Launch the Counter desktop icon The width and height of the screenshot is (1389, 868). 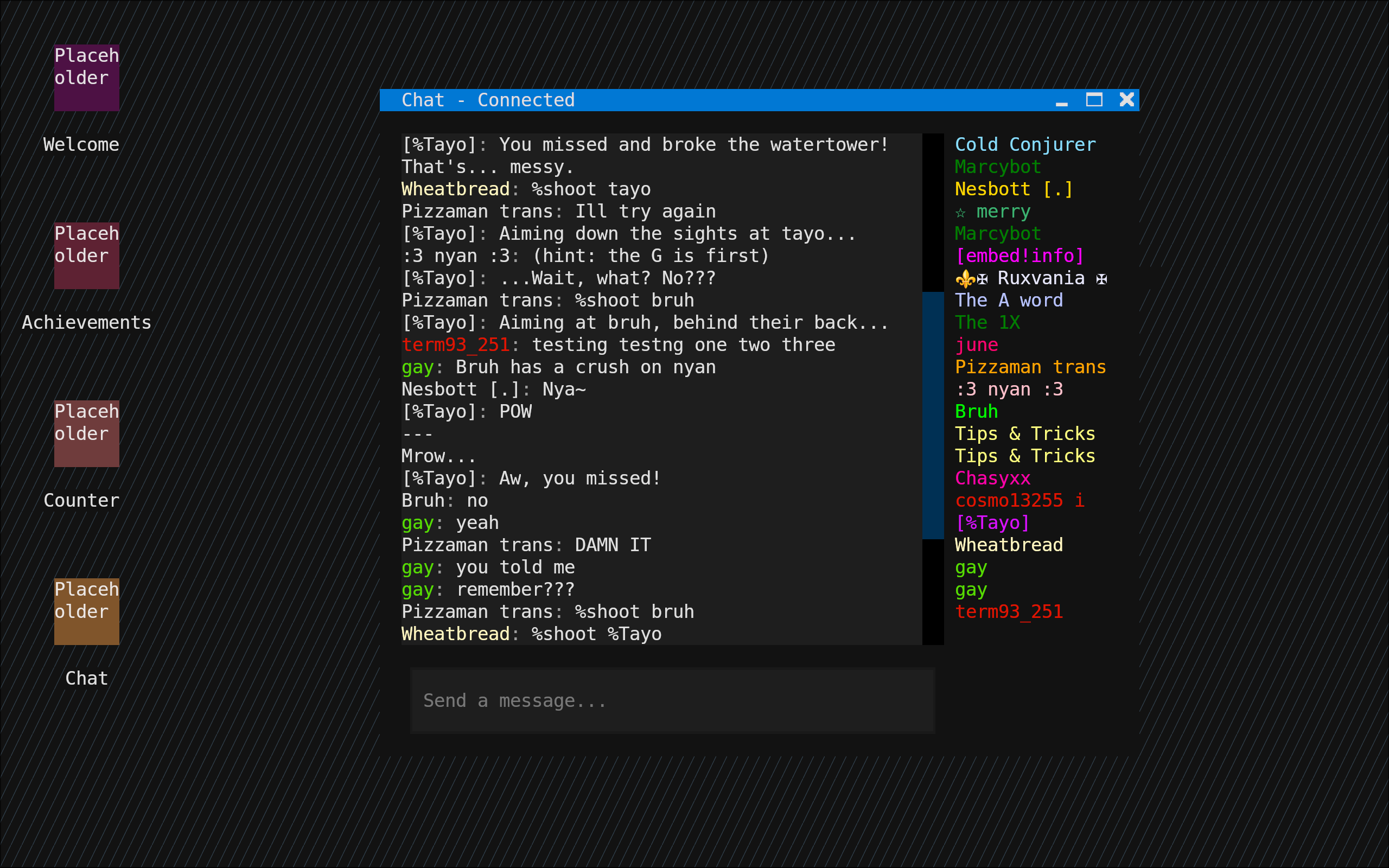coord(87,433)
